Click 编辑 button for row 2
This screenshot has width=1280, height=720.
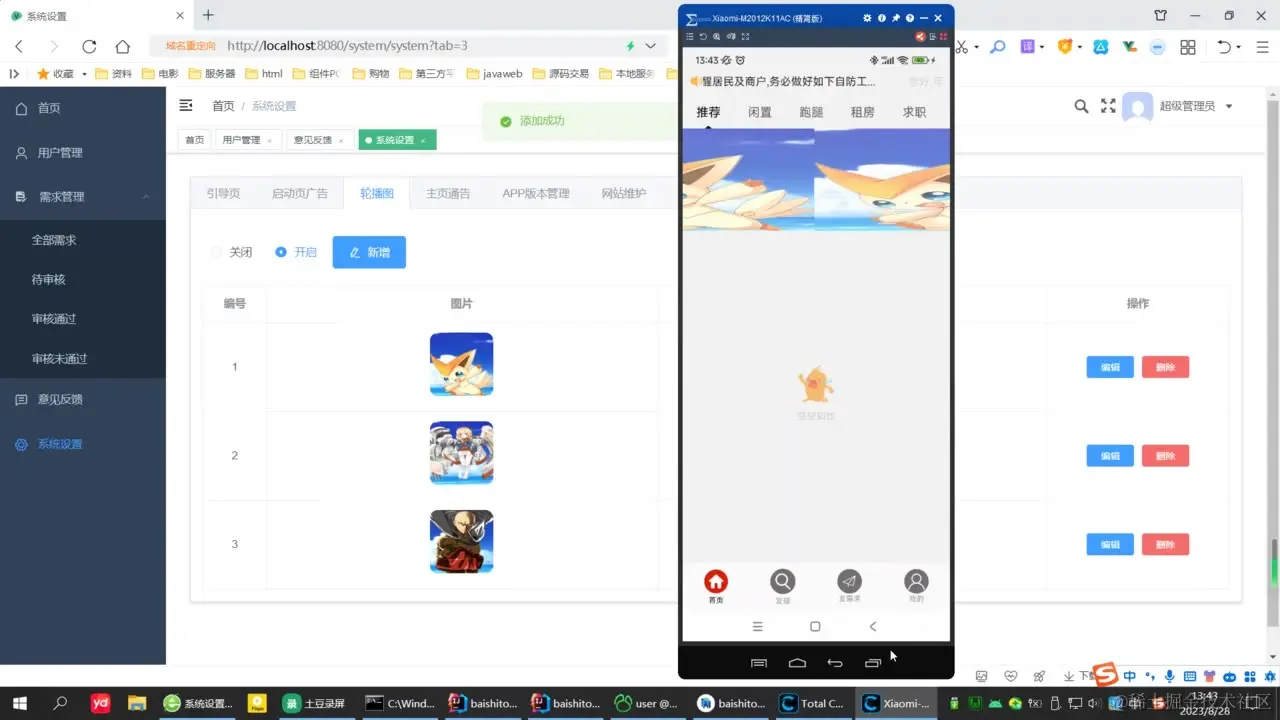[x=1110, y=456]
